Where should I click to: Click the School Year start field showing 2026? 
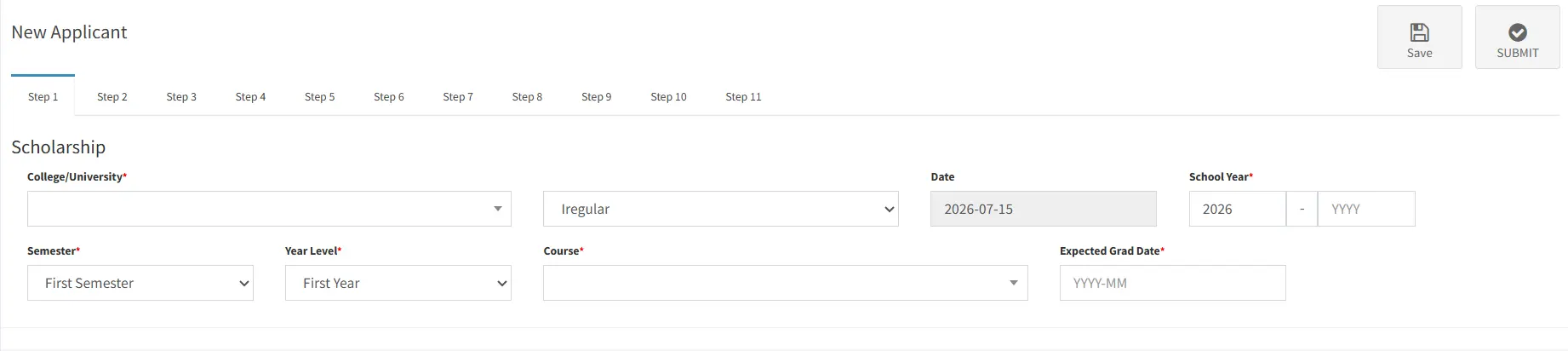1237,209
